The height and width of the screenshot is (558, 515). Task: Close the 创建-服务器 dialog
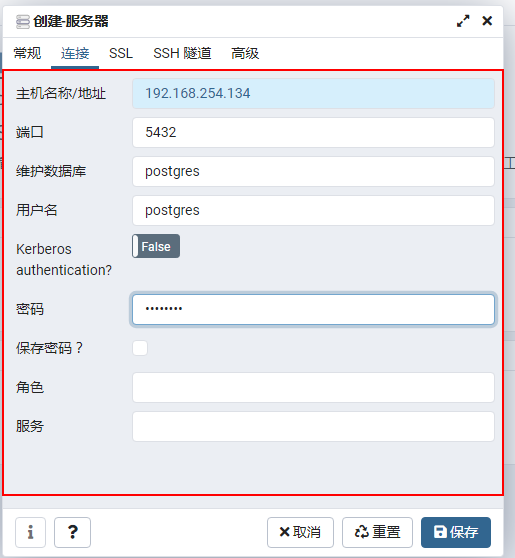point(487,21)
